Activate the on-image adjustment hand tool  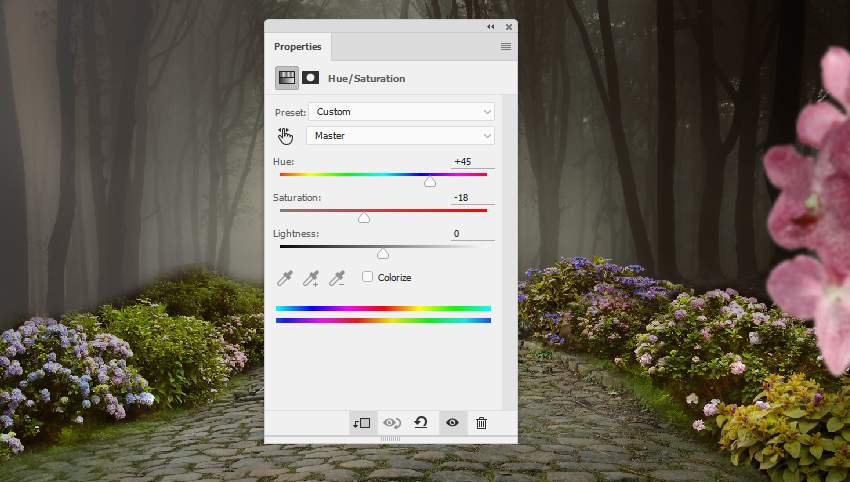click(285, 136)
